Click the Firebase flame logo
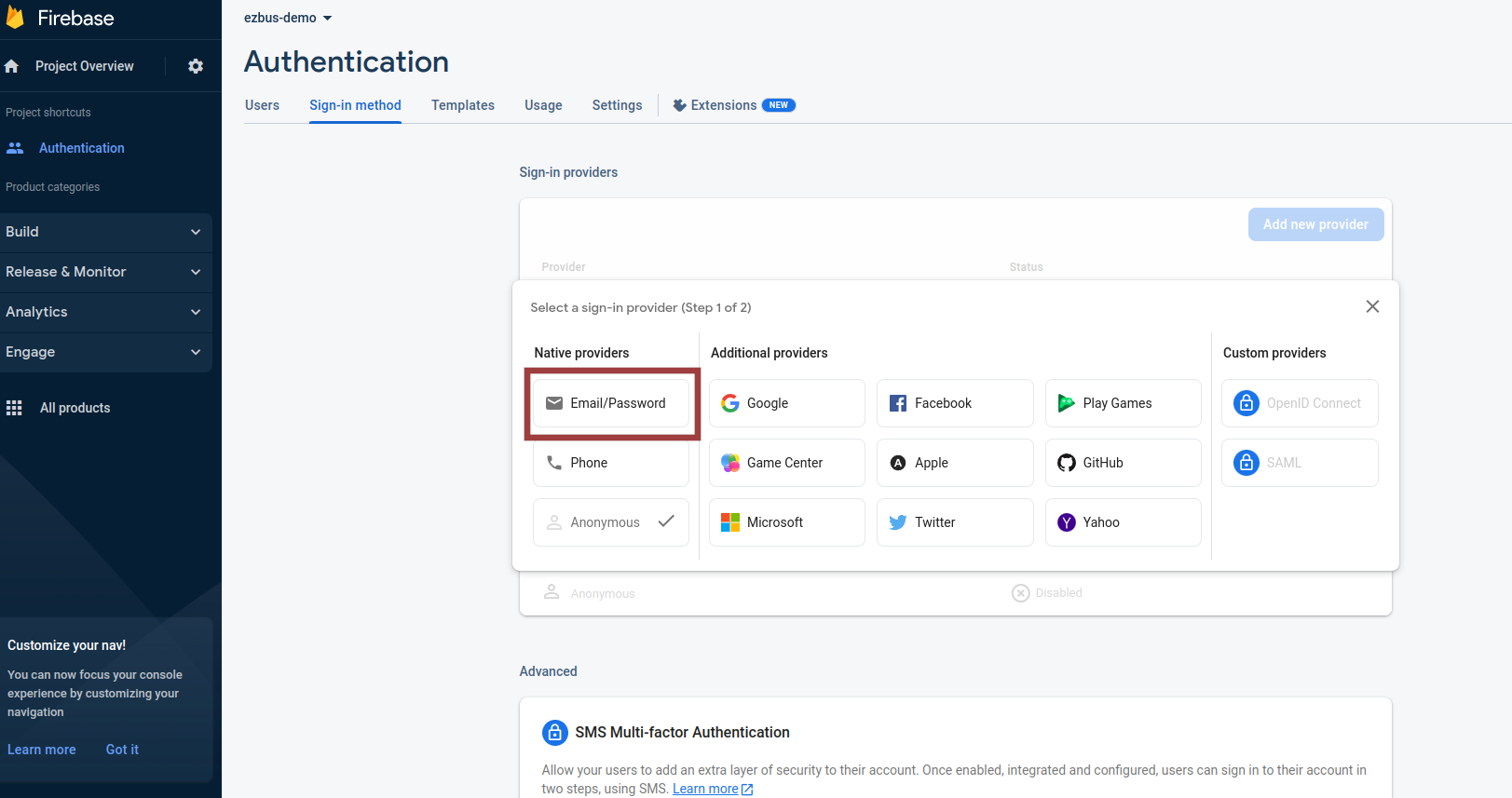The width and height of the screenshot is (1512, 798). pyautogui.click(x=15, y=18)
